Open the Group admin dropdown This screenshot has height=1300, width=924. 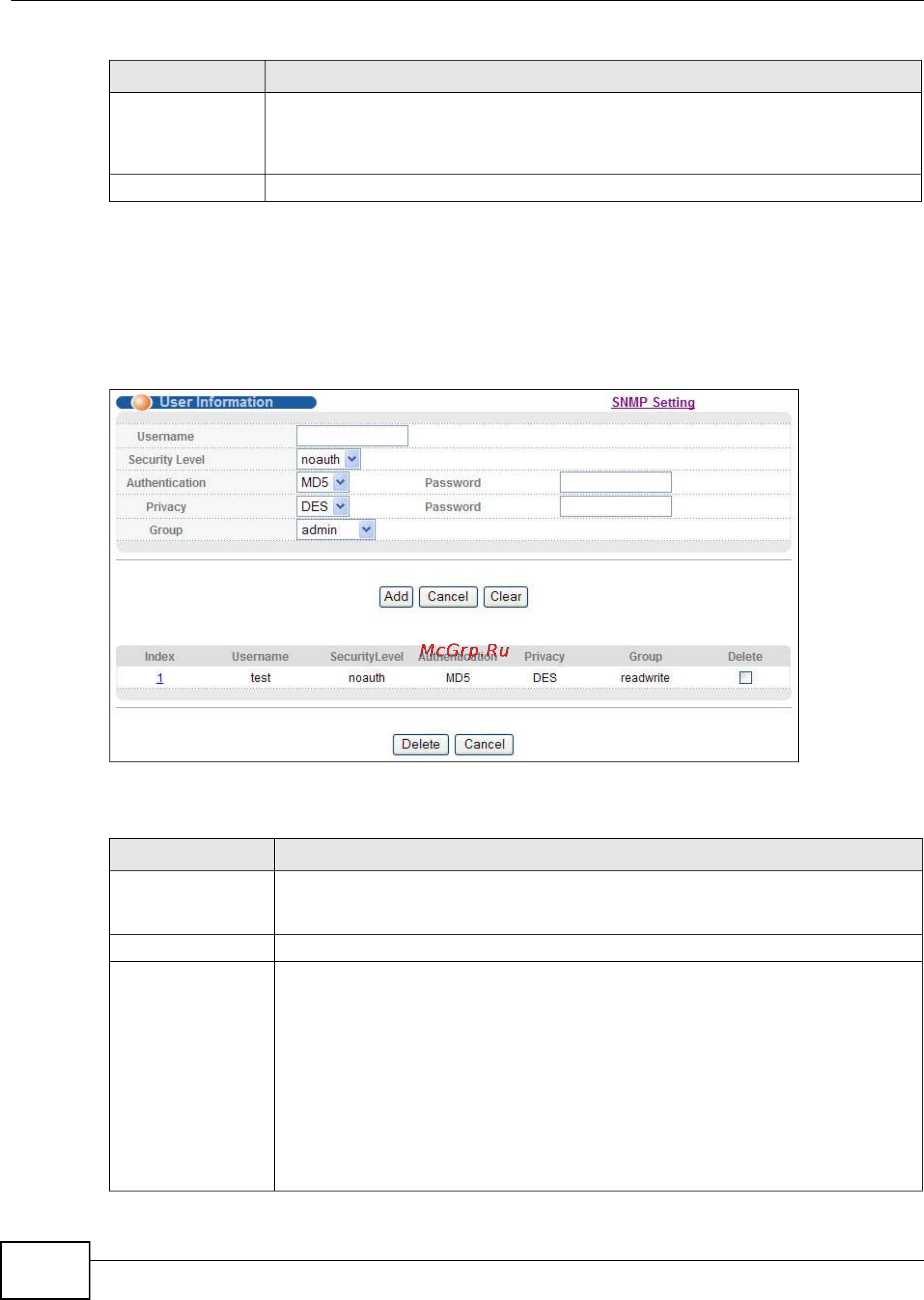coord(336,529)
